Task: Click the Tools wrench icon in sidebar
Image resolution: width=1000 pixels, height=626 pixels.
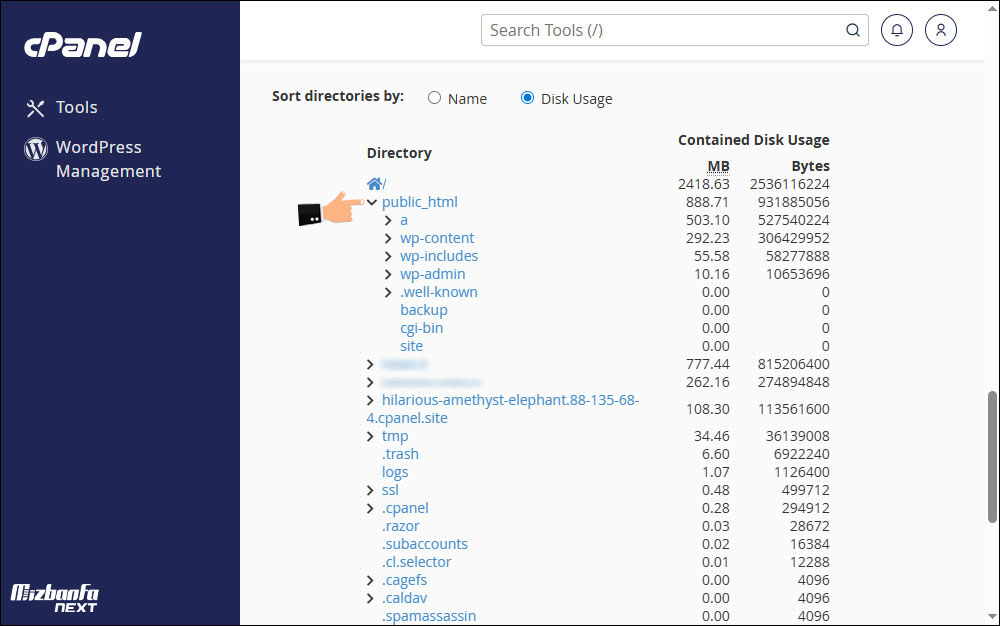Action: (36, 108)
